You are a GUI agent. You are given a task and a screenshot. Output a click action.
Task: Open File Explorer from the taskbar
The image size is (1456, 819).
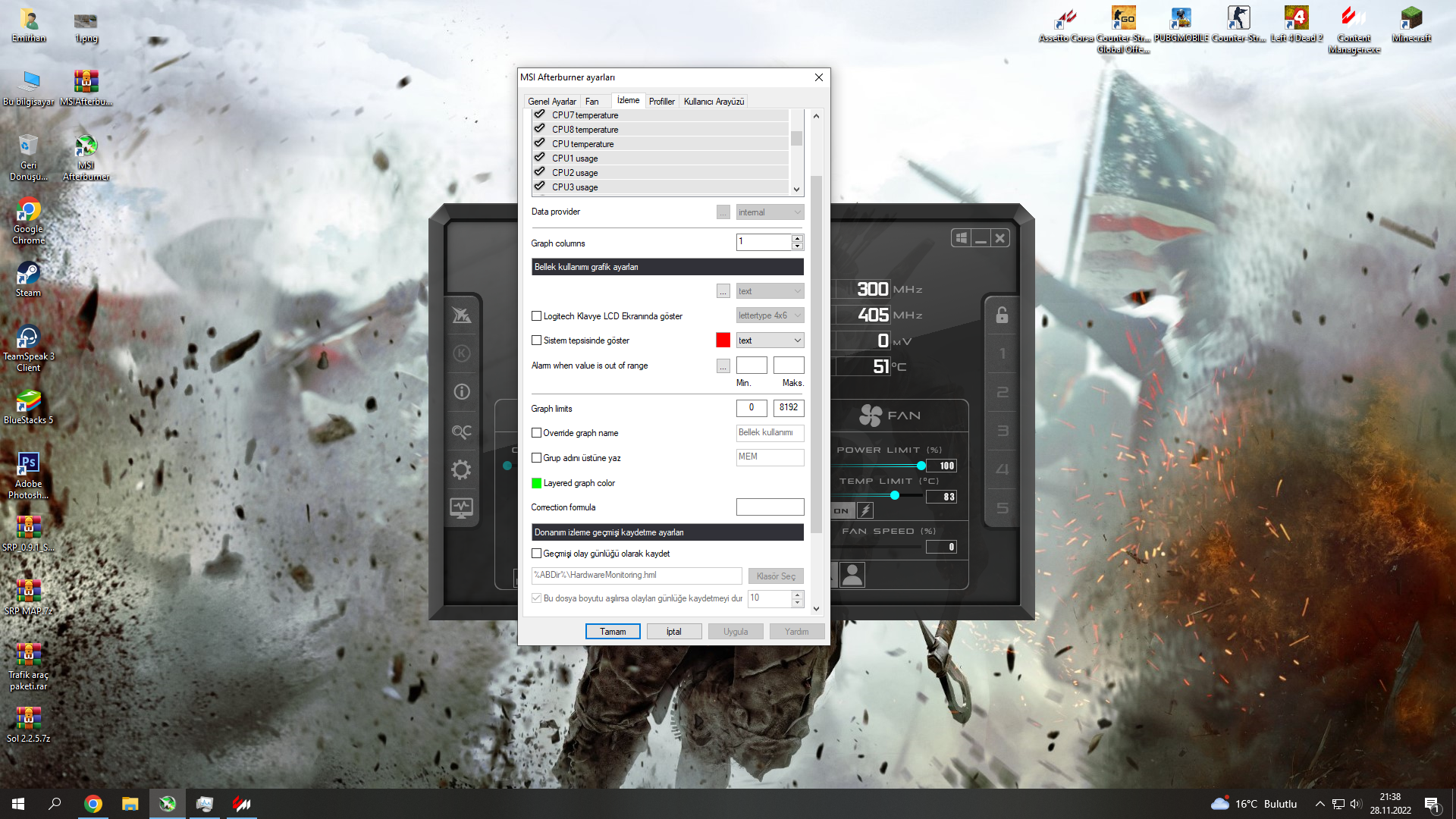(x=130, y=804)
